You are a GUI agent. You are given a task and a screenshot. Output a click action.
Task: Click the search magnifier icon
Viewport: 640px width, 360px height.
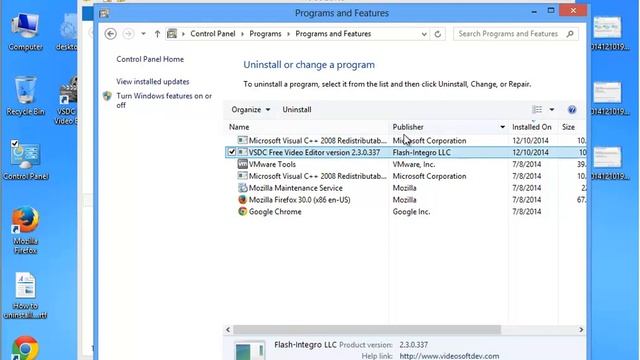coord(570,34)
